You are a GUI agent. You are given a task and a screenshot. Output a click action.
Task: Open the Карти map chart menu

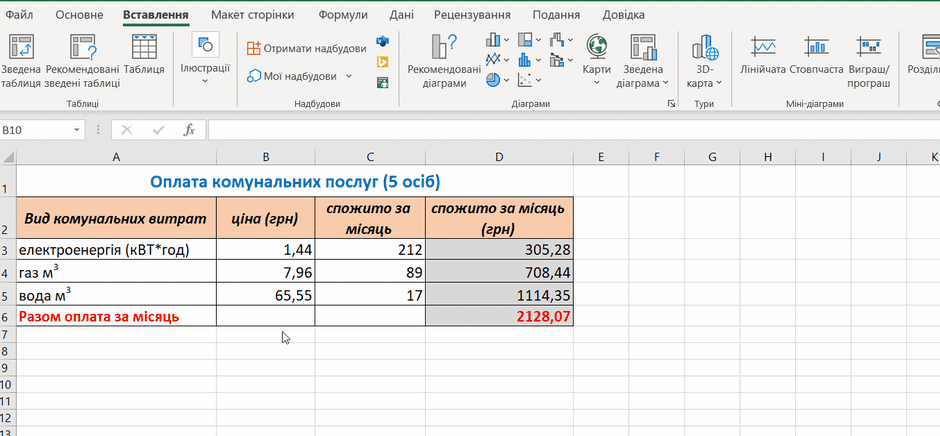(x=596, y=60)
